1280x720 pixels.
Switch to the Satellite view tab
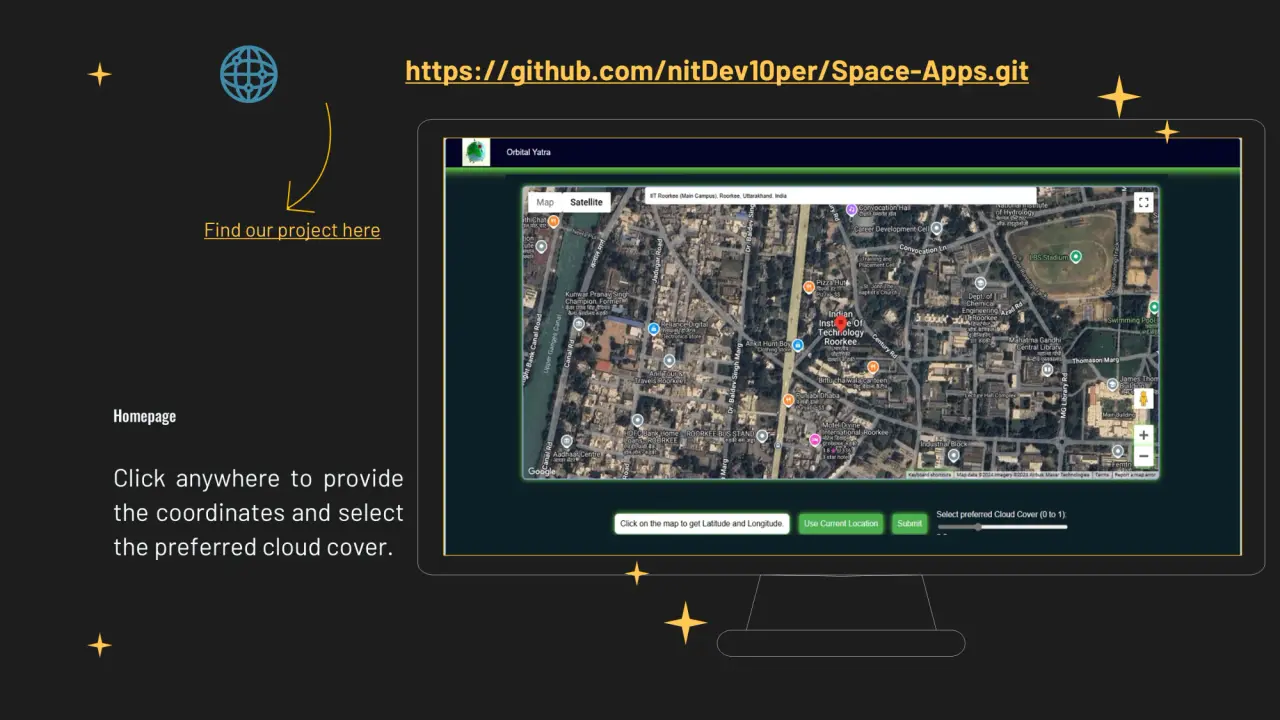click(x=586, y=202)
